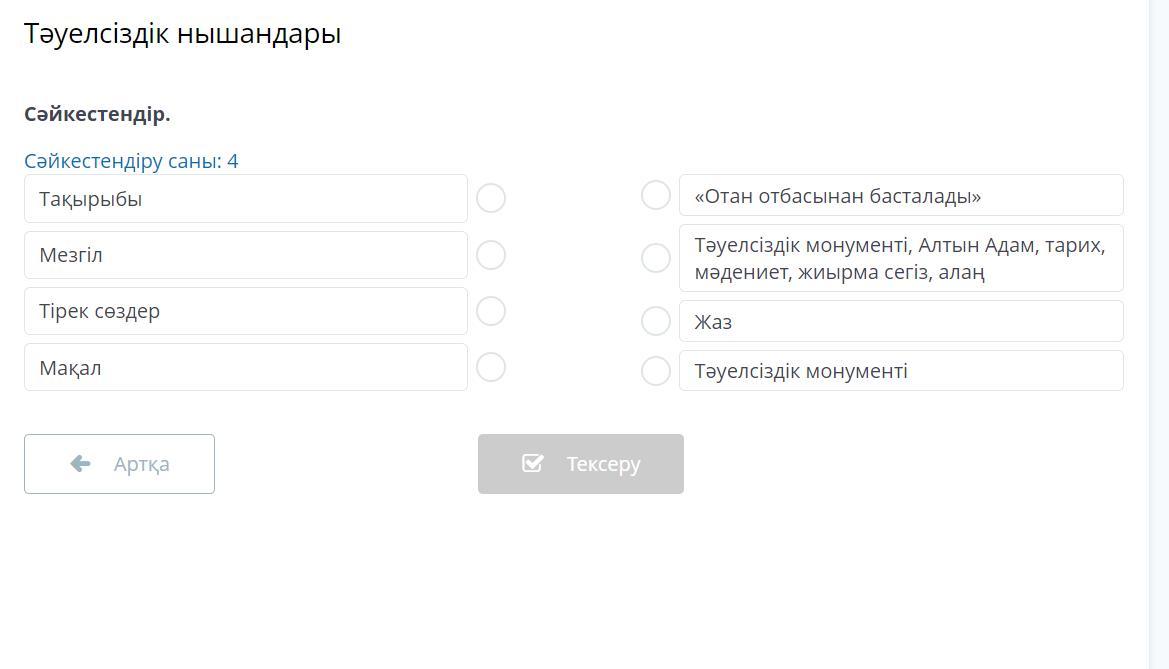Select circle beside «Отан отбасынан басталады»

[x=655, y=195]
